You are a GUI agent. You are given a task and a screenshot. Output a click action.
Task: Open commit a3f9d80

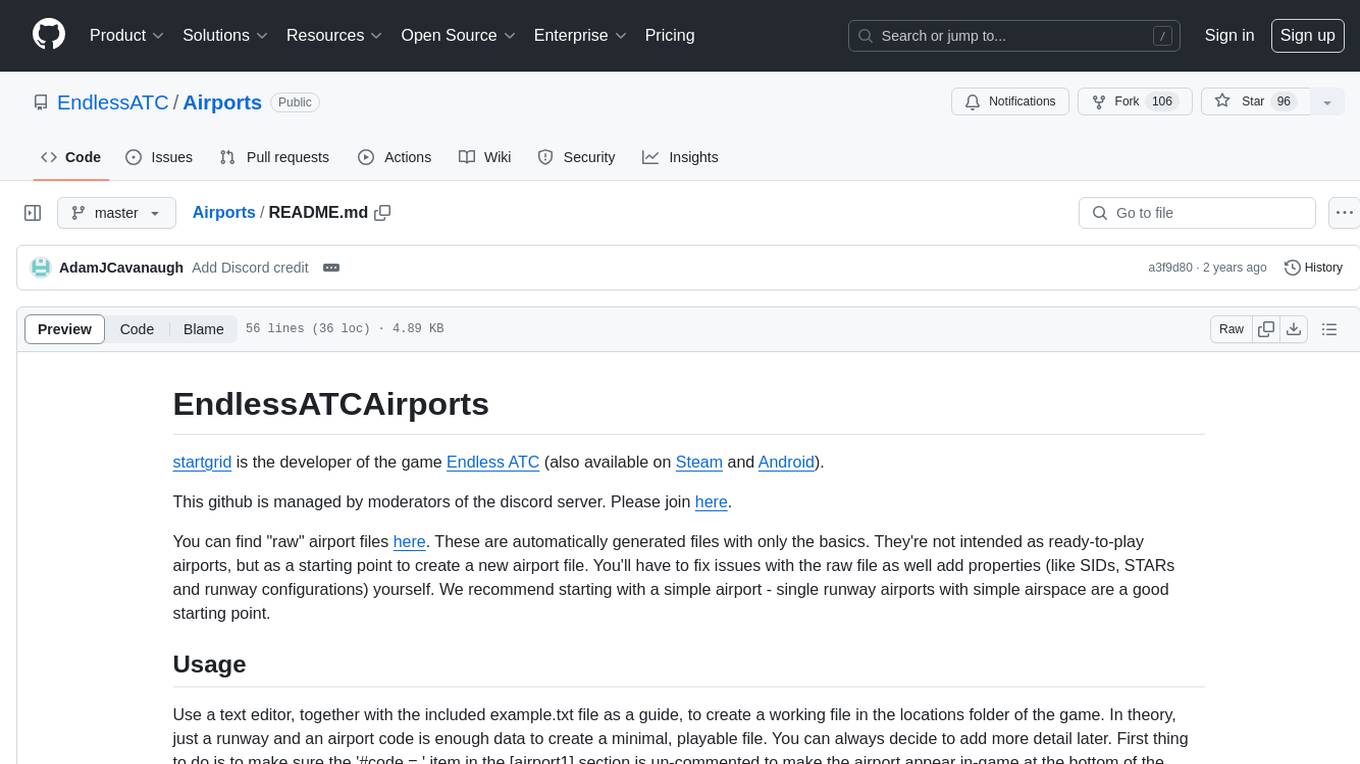point(1170,268)
